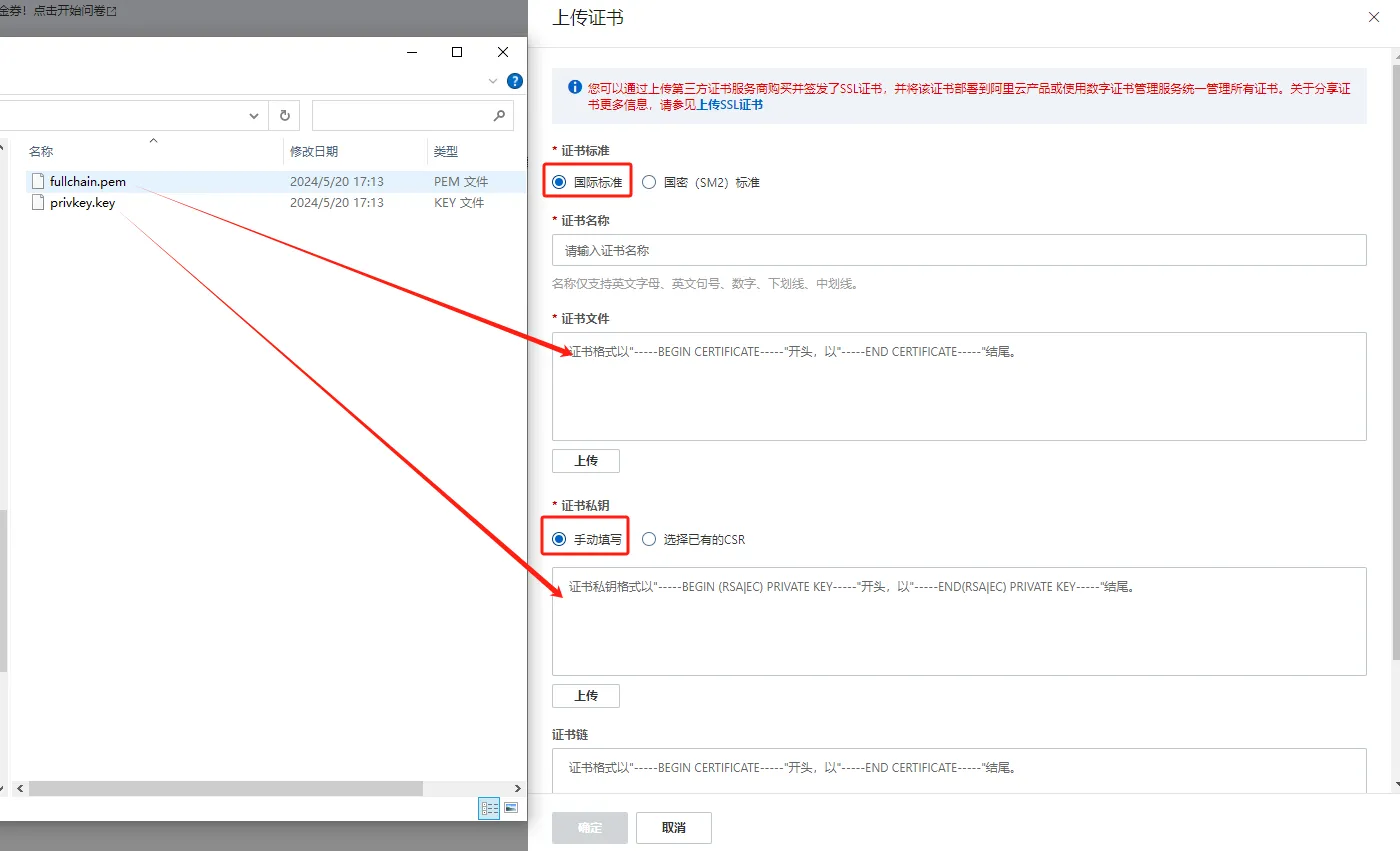Click the KEY 文件 type cell

[x=459, y=203]
